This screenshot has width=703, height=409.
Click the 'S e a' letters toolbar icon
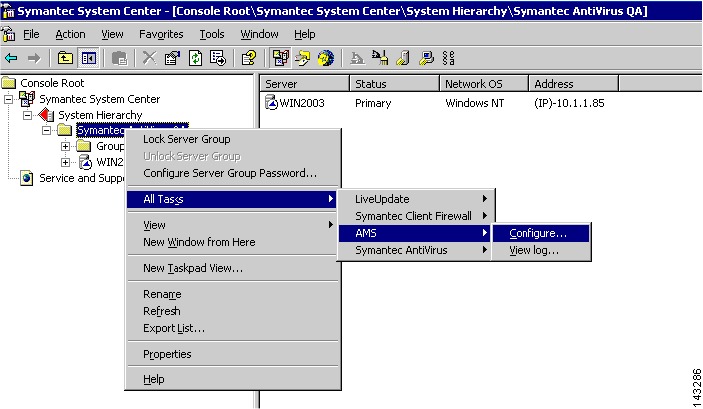click(448, 58)
